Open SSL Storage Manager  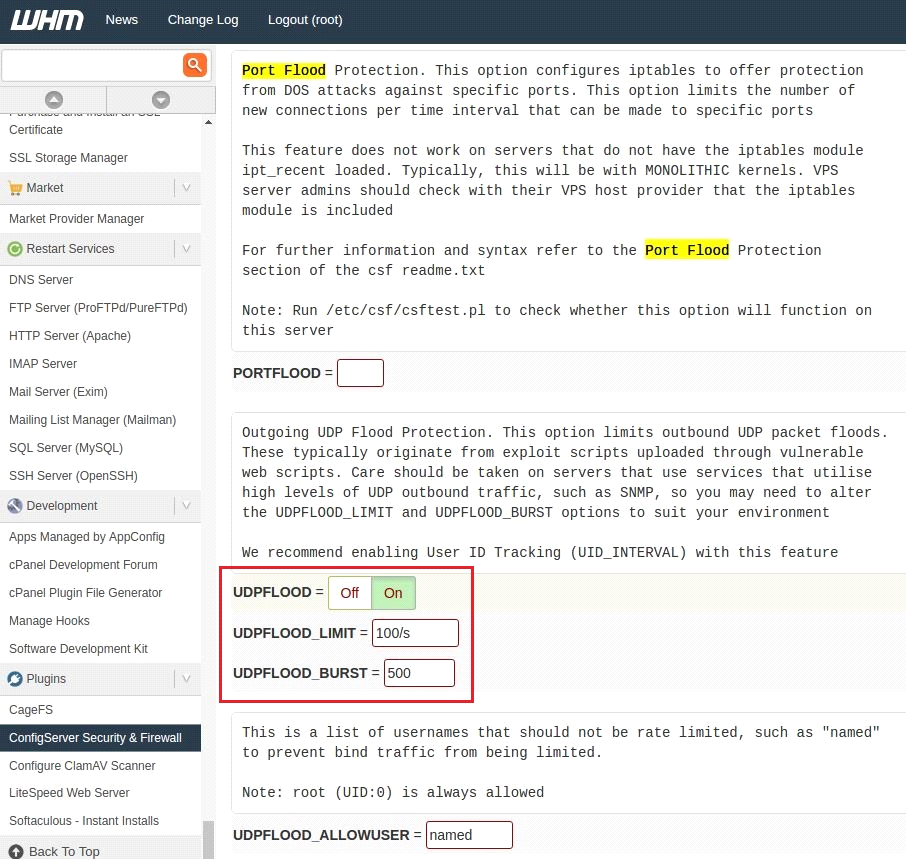68,158
